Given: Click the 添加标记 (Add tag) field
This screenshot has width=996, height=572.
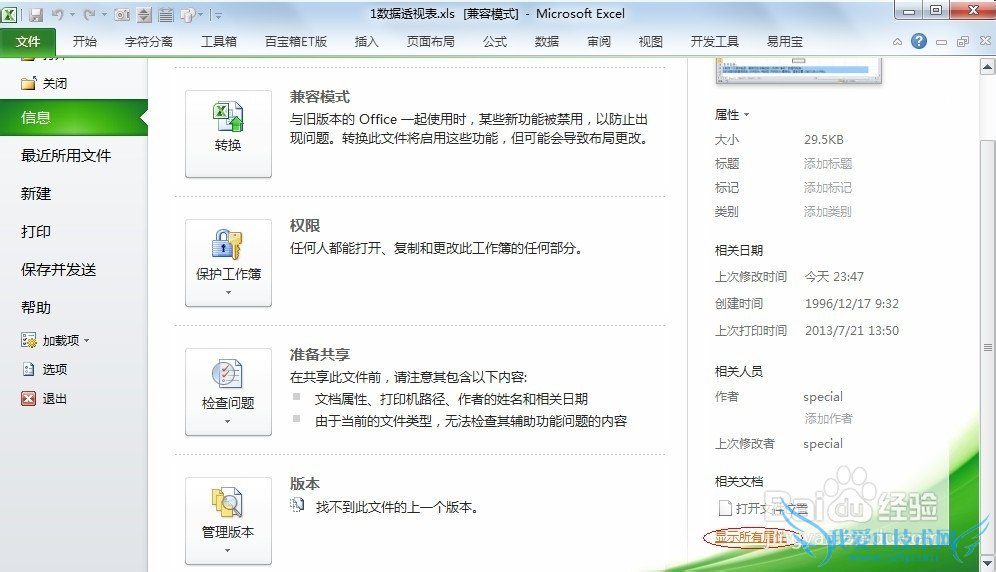Looking at the screenshot, I should (828, 188).
